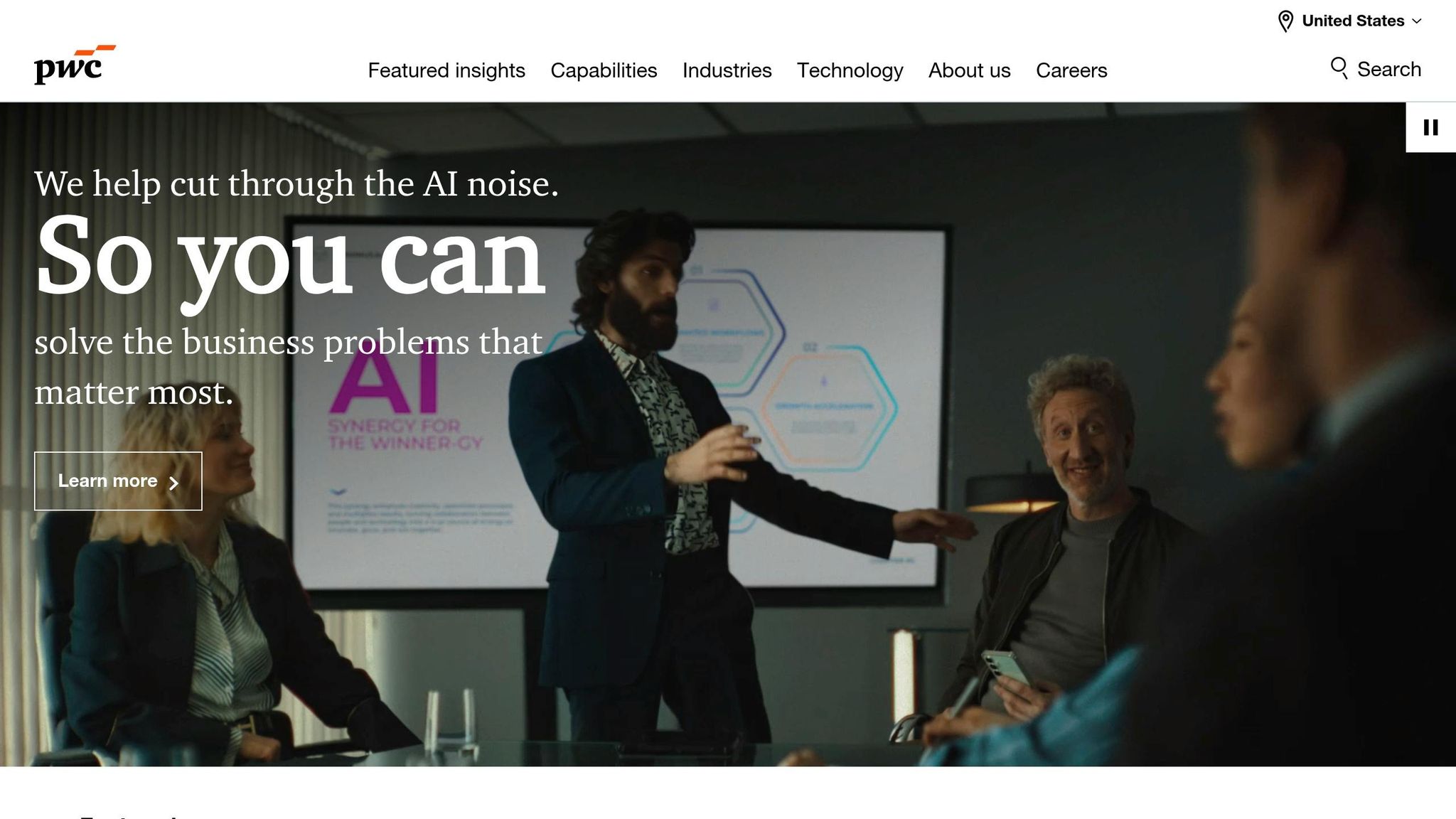The height and width of the screenshot is (819, 1456).
Task: Open the About us menu
Action: coord(969,70)
